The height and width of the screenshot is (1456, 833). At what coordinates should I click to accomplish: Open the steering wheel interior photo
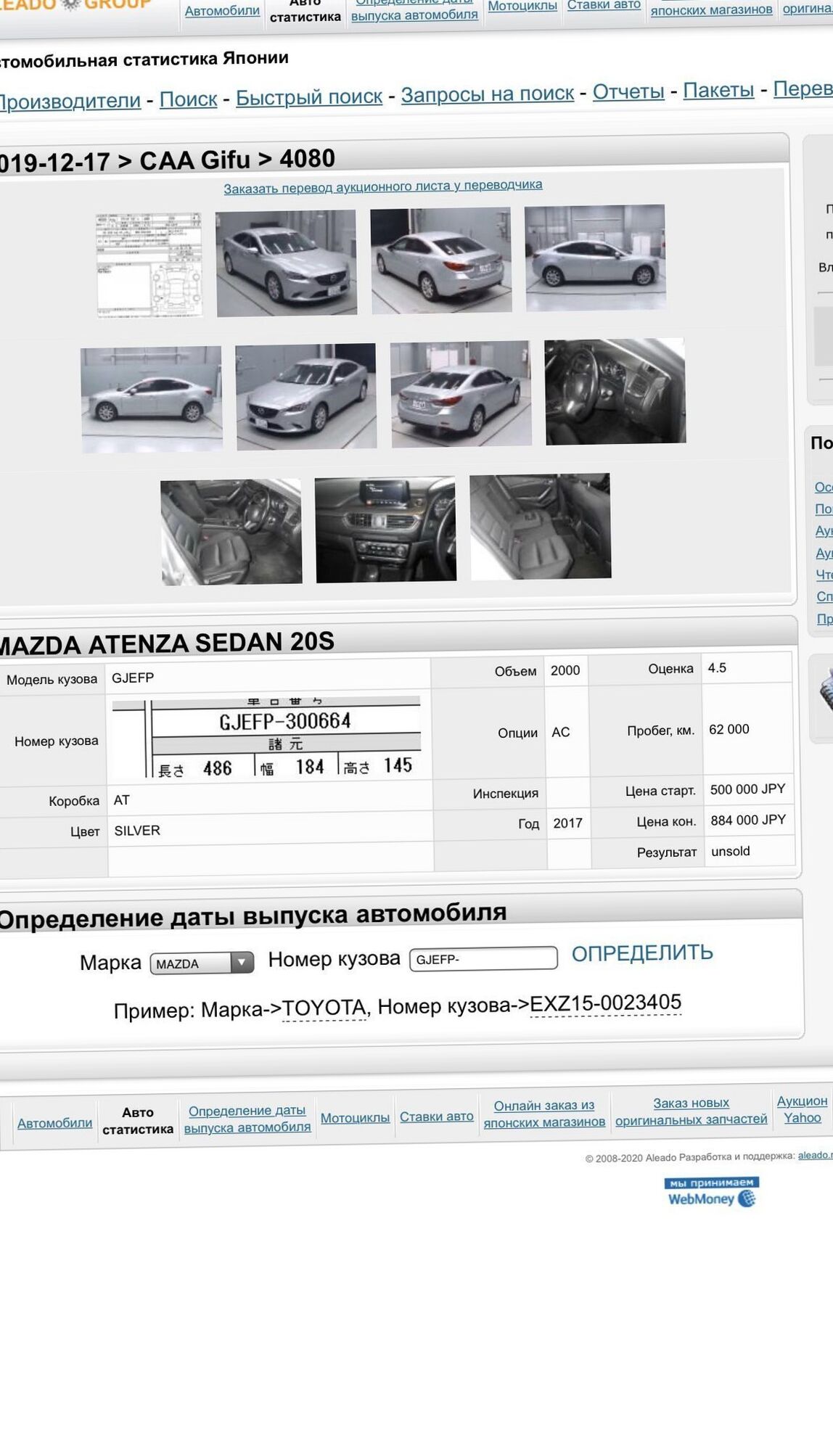615,392
